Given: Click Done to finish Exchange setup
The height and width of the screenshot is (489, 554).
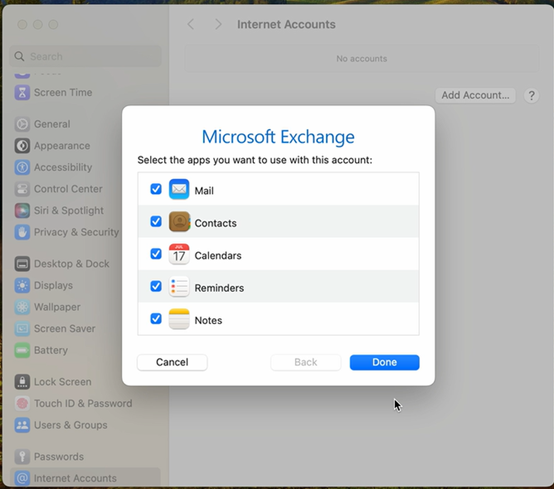Looking at the screenshot, I should tap(384, 363).
